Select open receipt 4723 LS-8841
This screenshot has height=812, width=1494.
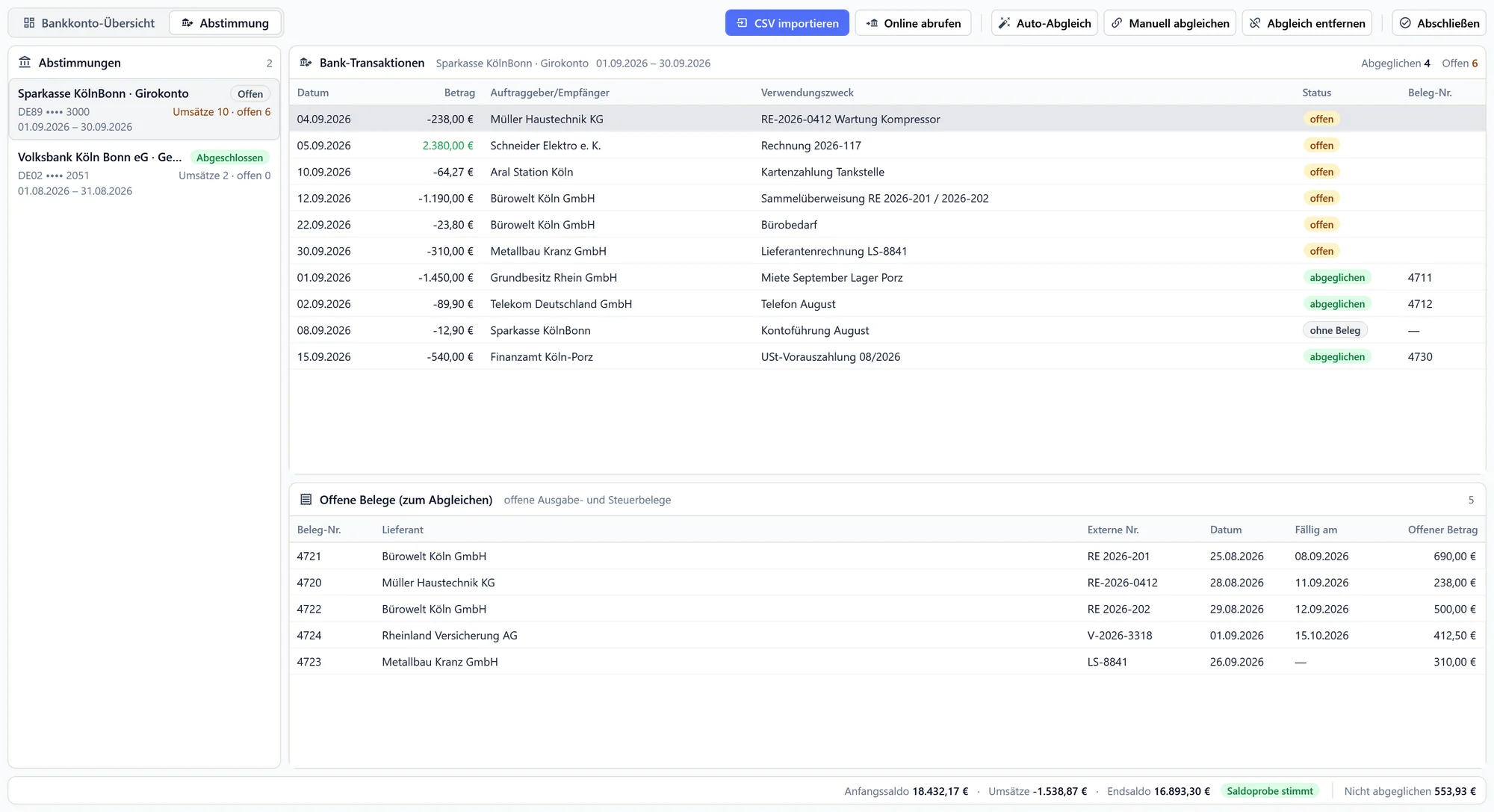coord(887,662)
